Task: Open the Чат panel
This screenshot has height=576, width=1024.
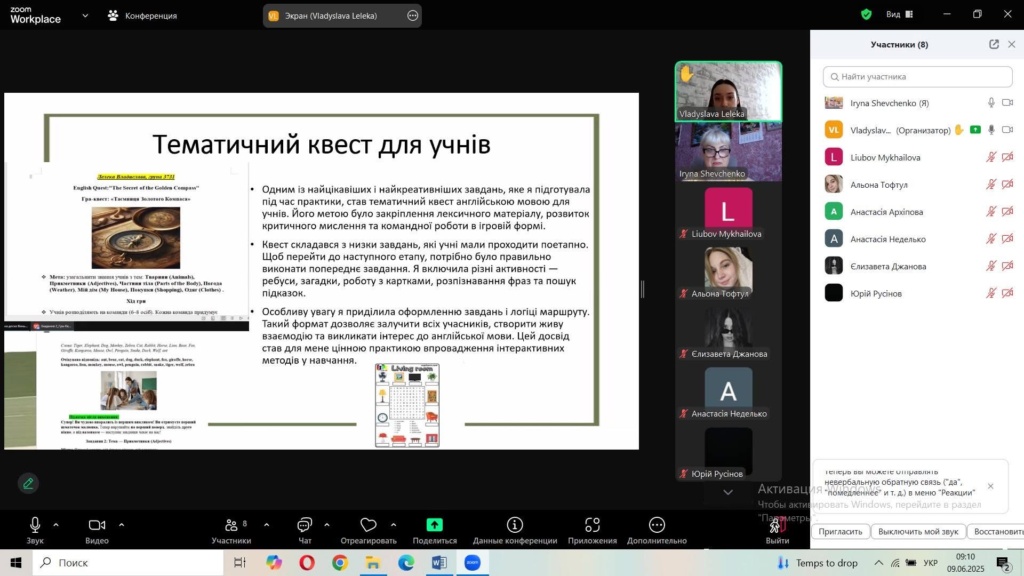Action: pos(304,530)
